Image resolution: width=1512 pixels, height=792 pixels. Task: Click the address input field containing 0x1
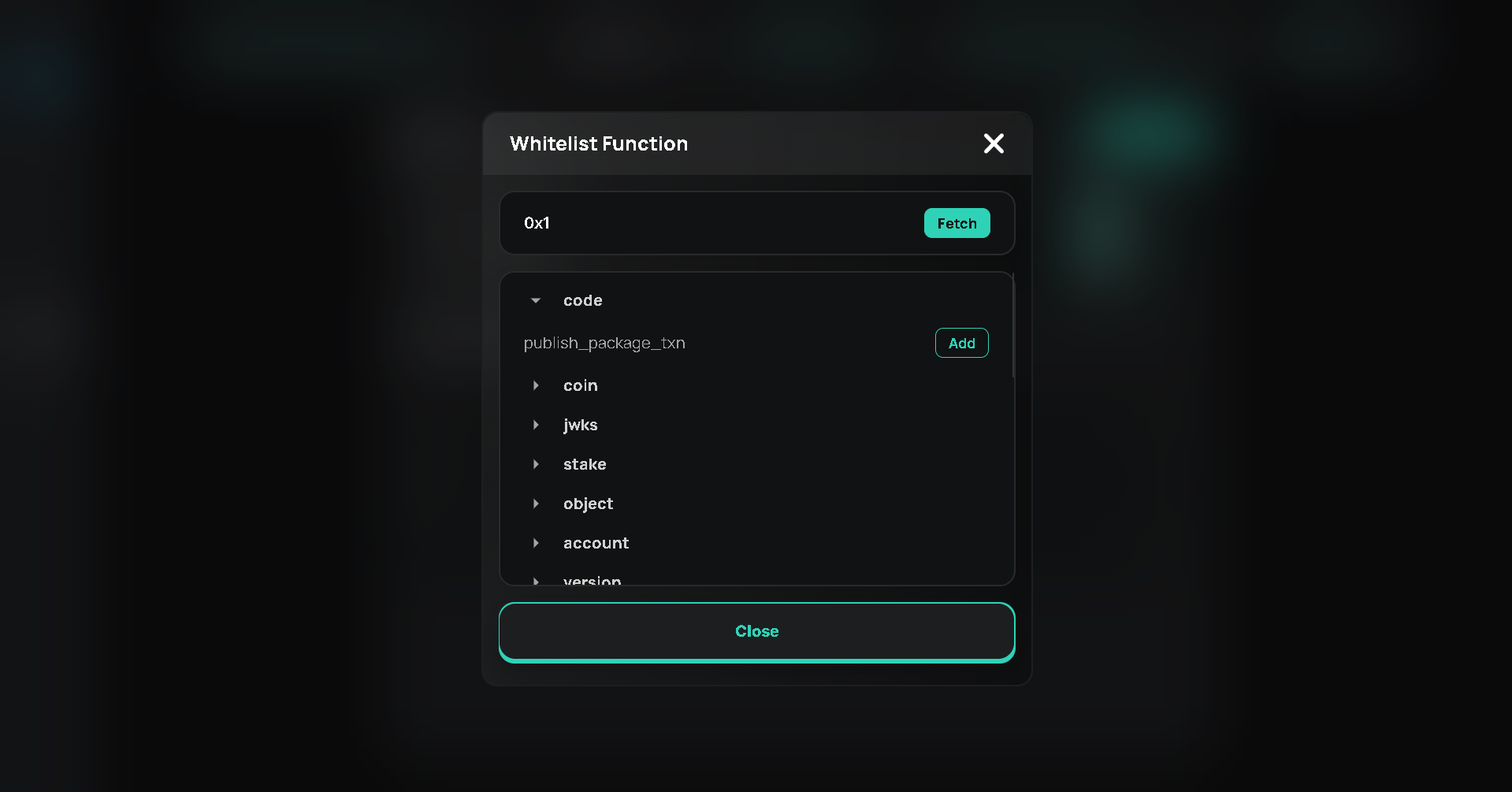709,223
